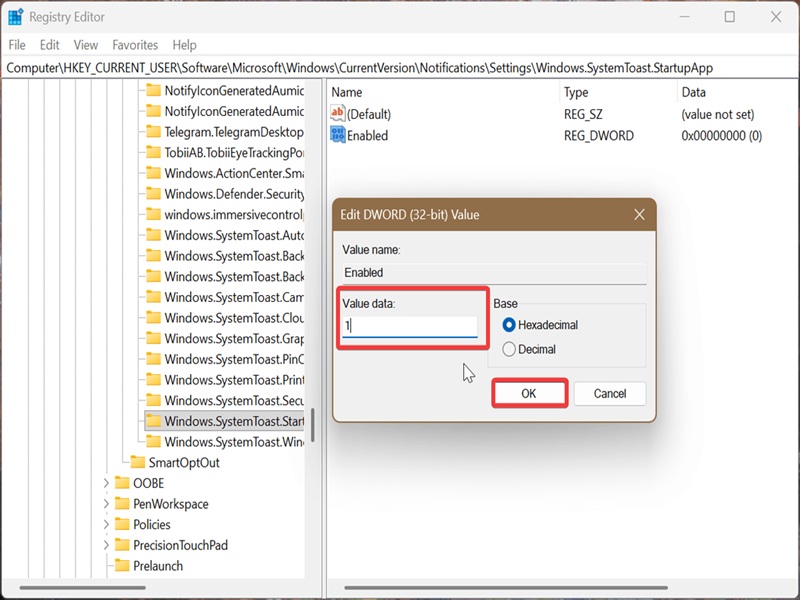Click the tree pane horizontal scrollbar
Viewport: 800px width, 600px height.
pyautogui.click(x=83, y=588)
